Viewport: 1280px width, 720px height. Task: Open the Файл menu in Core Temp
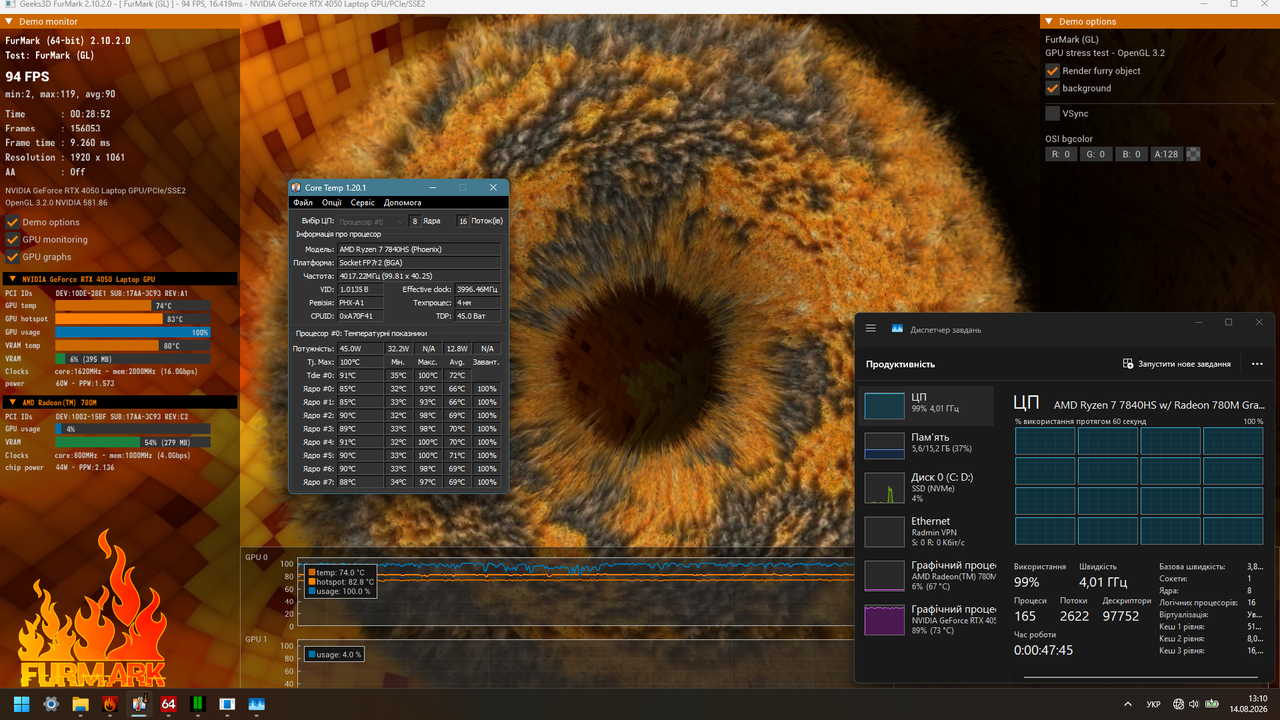click(303, 203)
